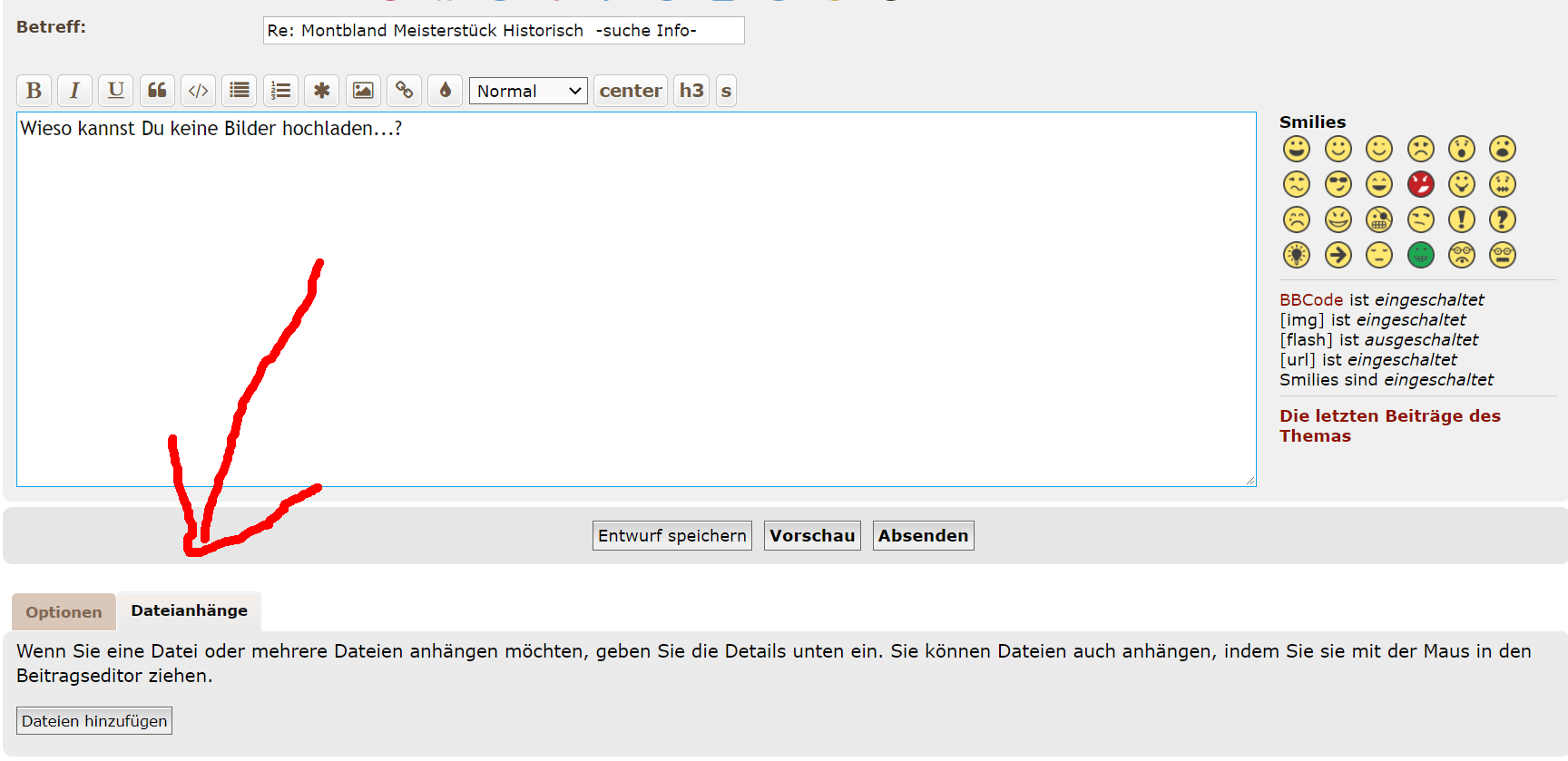Submit the post with Absenden
This screenshot has height=761, width=1568.
[x=923, y=535]
